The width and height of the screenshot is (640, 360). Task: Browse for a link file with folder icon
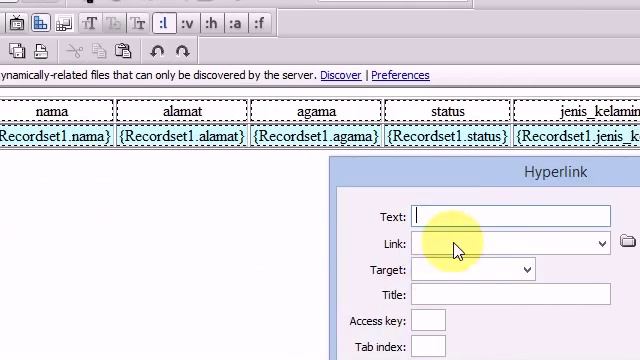pyautogui.click(x=628, y=241)
